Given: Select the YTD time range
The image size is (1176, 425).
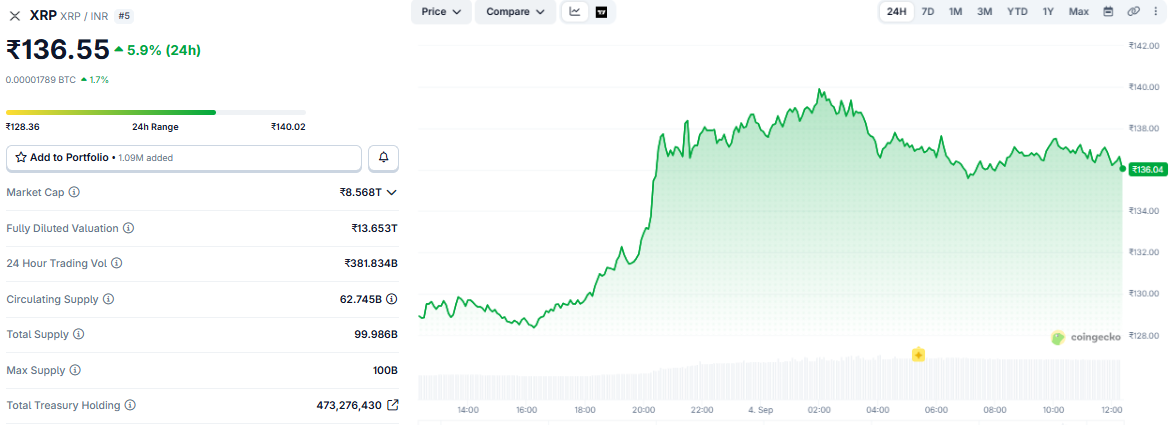Looking at the screenshot, I should click(x=1017, y=11).
